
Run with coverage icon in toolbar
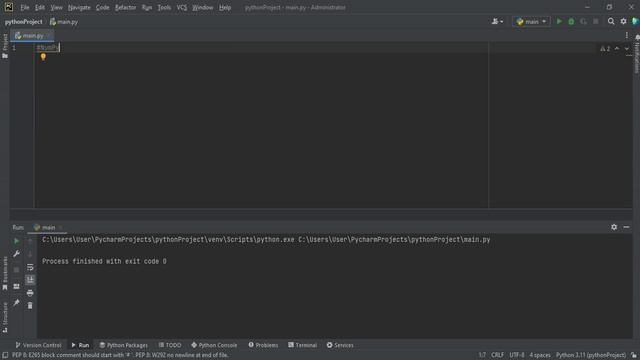(584, 21)
